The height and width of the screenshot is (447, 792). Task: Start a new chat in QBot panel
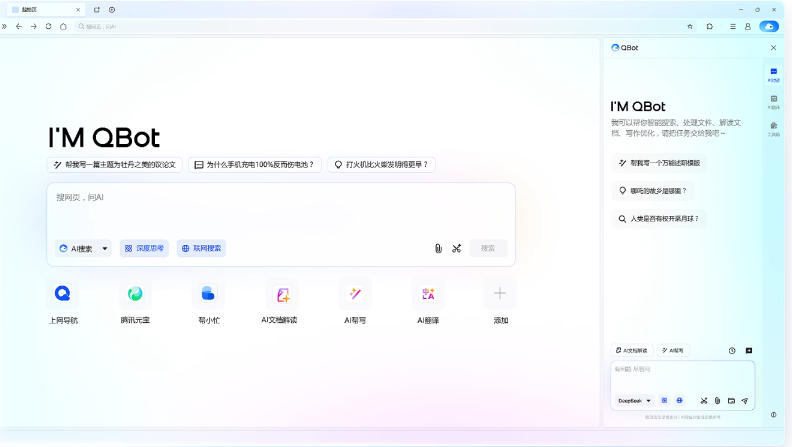pyautogui.click(x=748, y=351)
